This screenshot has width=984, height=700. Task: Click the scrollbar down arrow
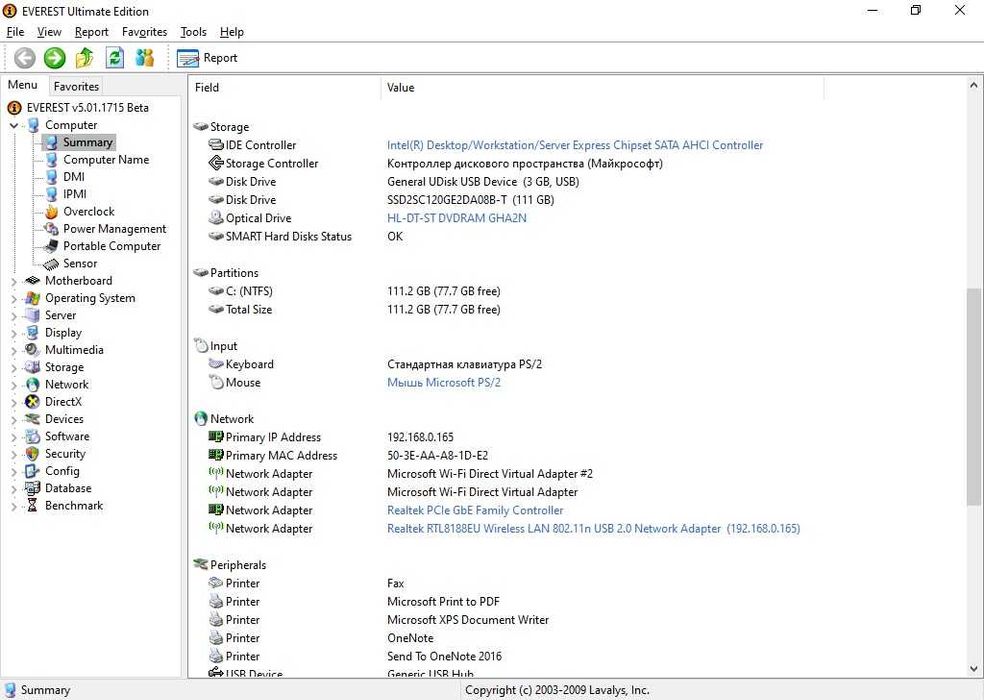click(973, 669)
